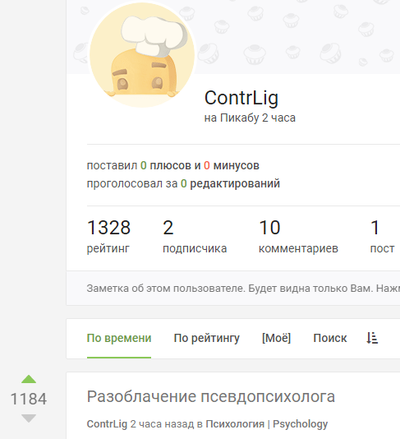
Task: View the 10 комментариев count
Action: (x=298, y=237)
